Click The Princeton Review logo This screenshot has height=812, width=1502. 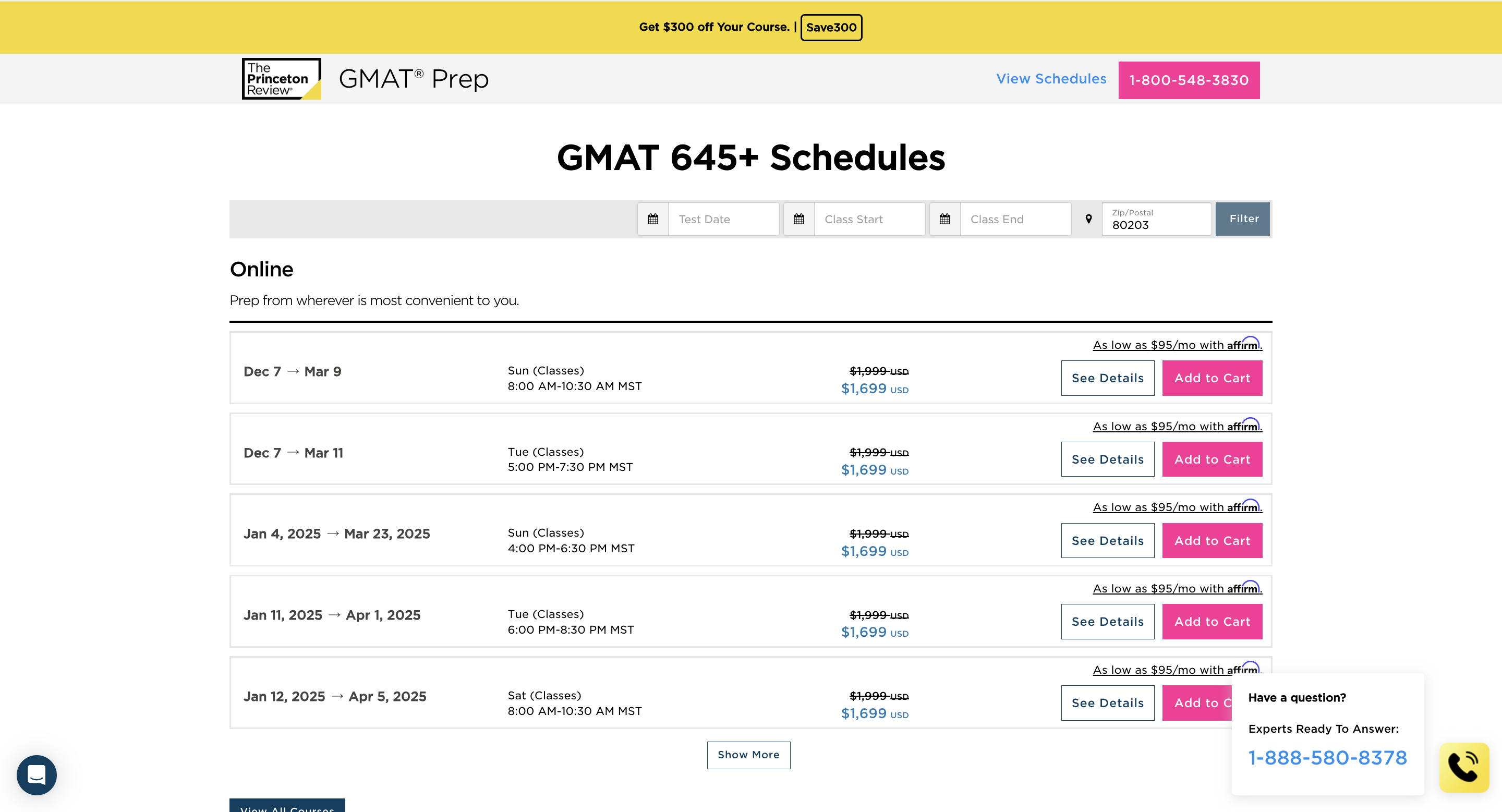click(x=281, y=79)
